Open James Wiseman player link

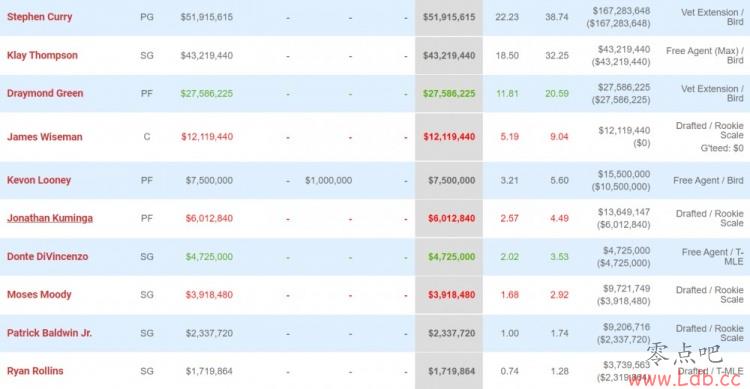tap(44, 137)
